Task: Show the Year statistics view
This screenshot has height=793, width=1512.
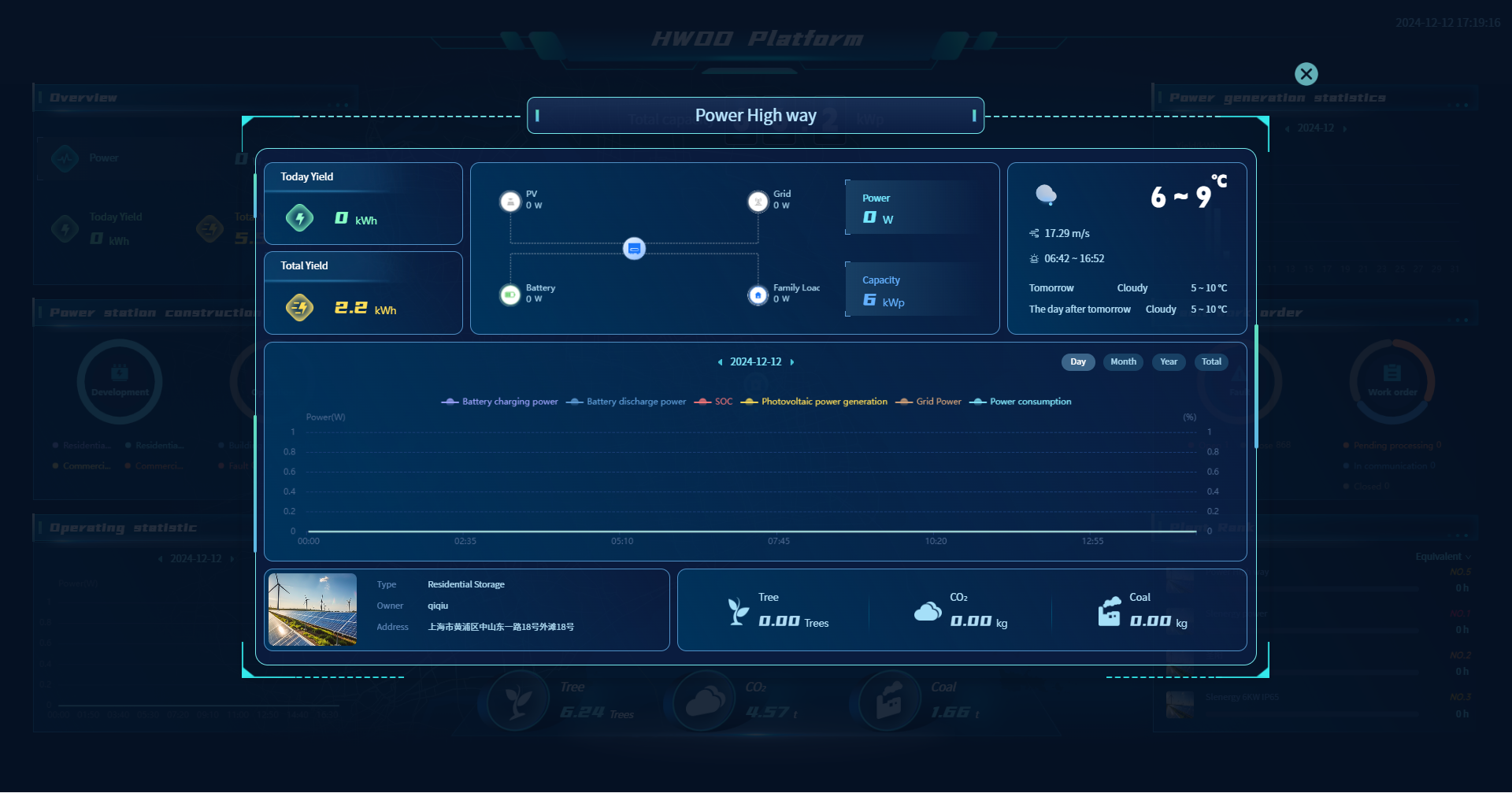Action: tap(1169, 362)
